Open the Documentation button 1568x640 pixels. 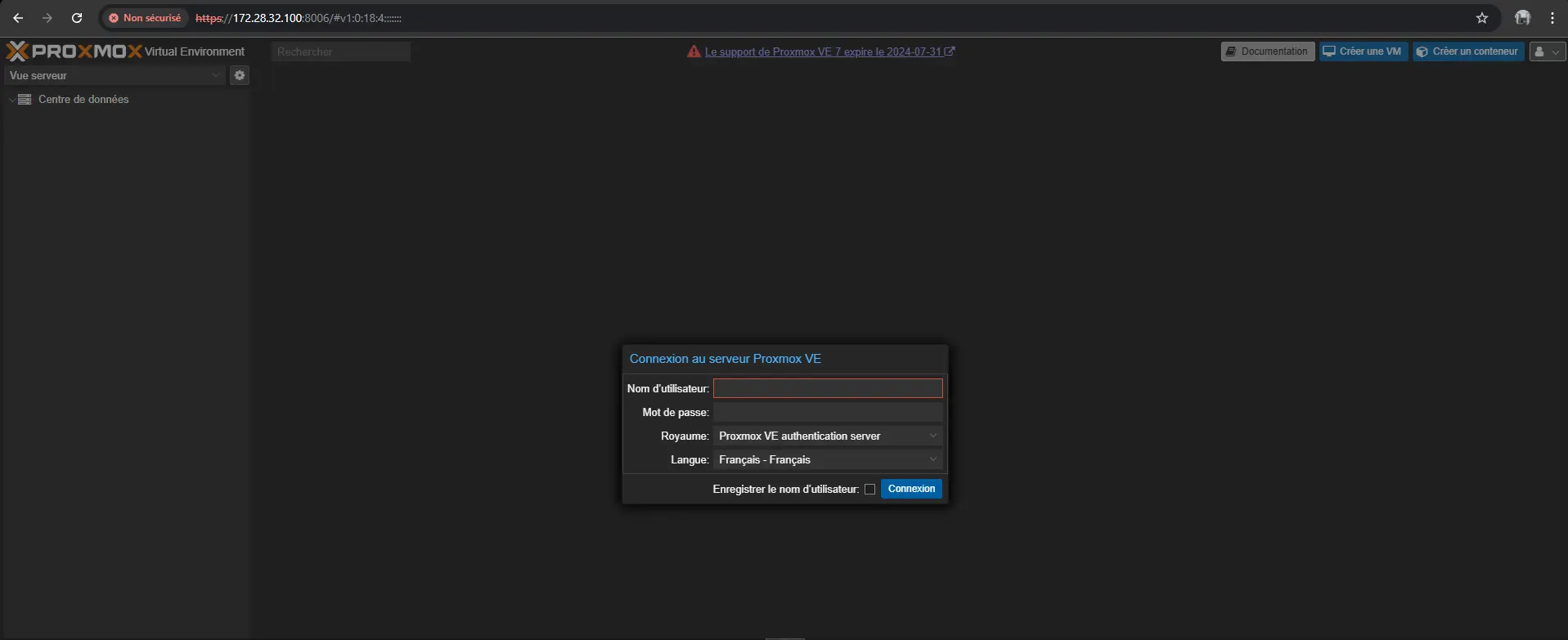(1268, 51)
